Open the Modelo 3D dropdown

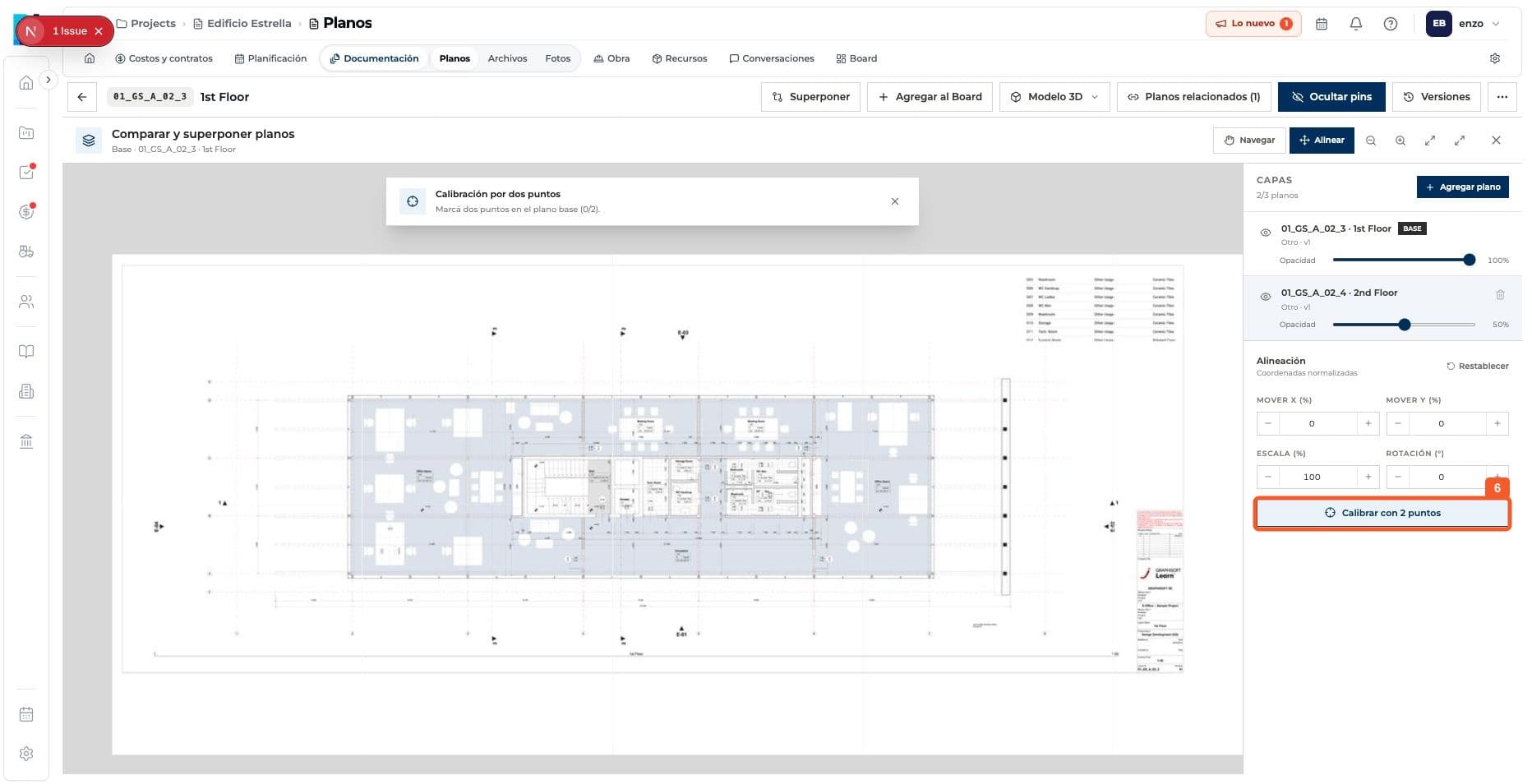(x=1054, y=97)
